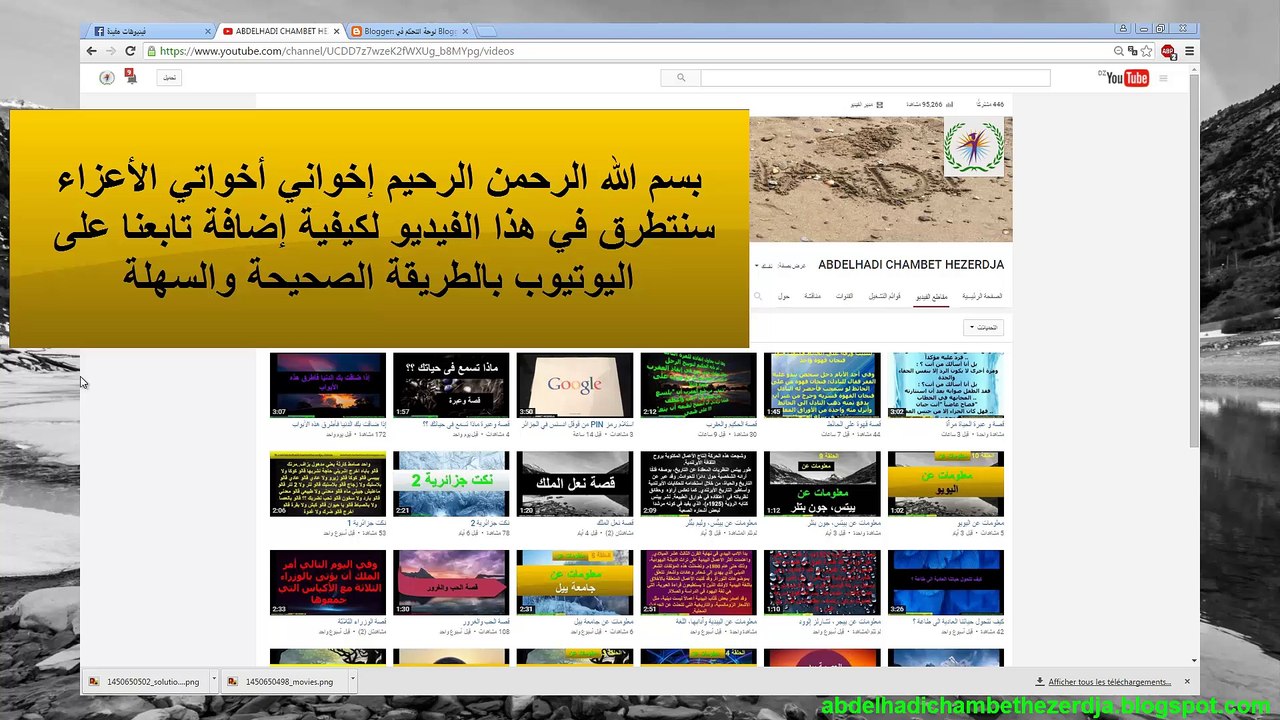
Task: Open the account avatar in YouTube header
Action: pos(106,77)
